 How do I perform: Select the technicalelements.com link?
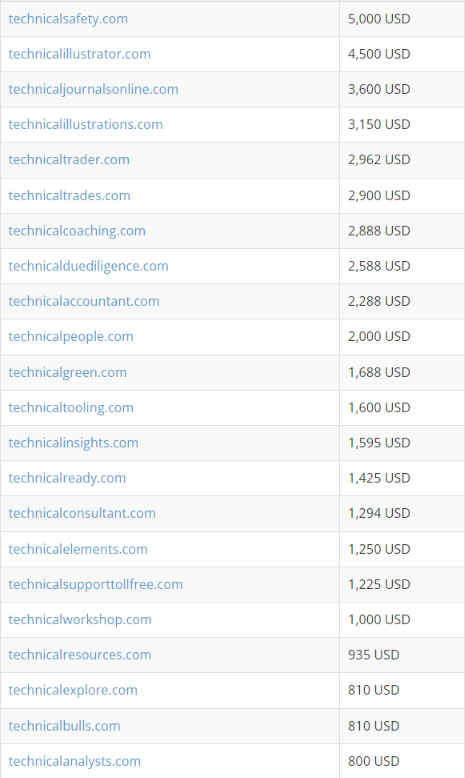click(78, 549)
